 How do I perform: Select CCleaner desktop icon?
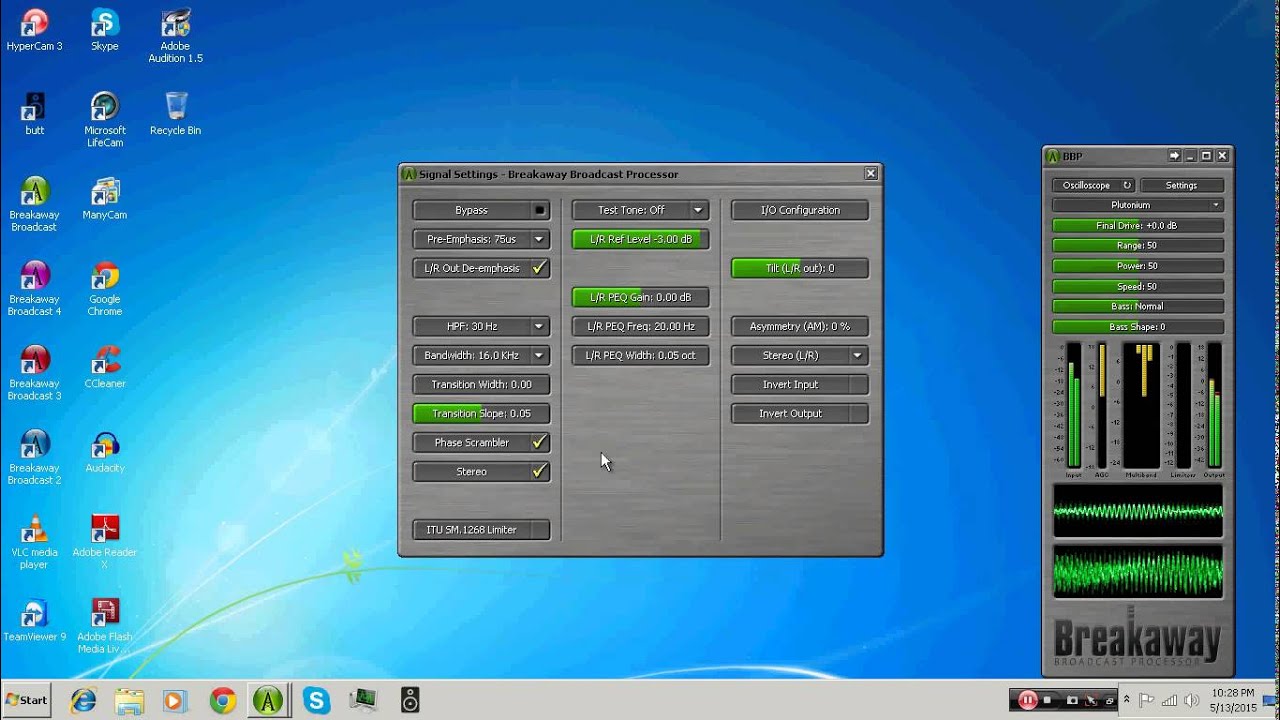click(104, 367)
